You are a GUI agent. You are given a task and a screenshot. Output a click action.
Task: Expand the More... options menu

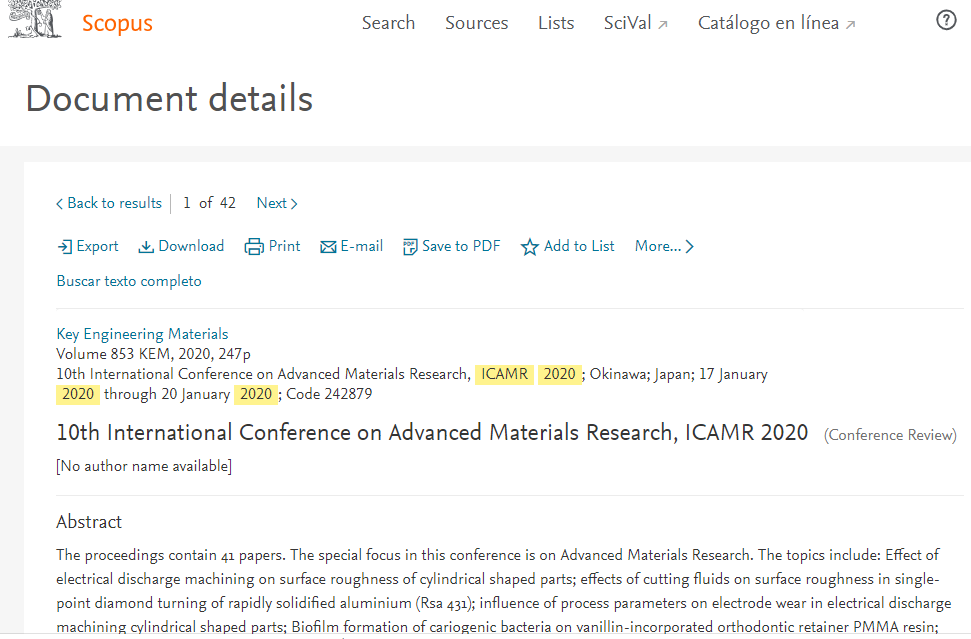(x=663, y=246)
